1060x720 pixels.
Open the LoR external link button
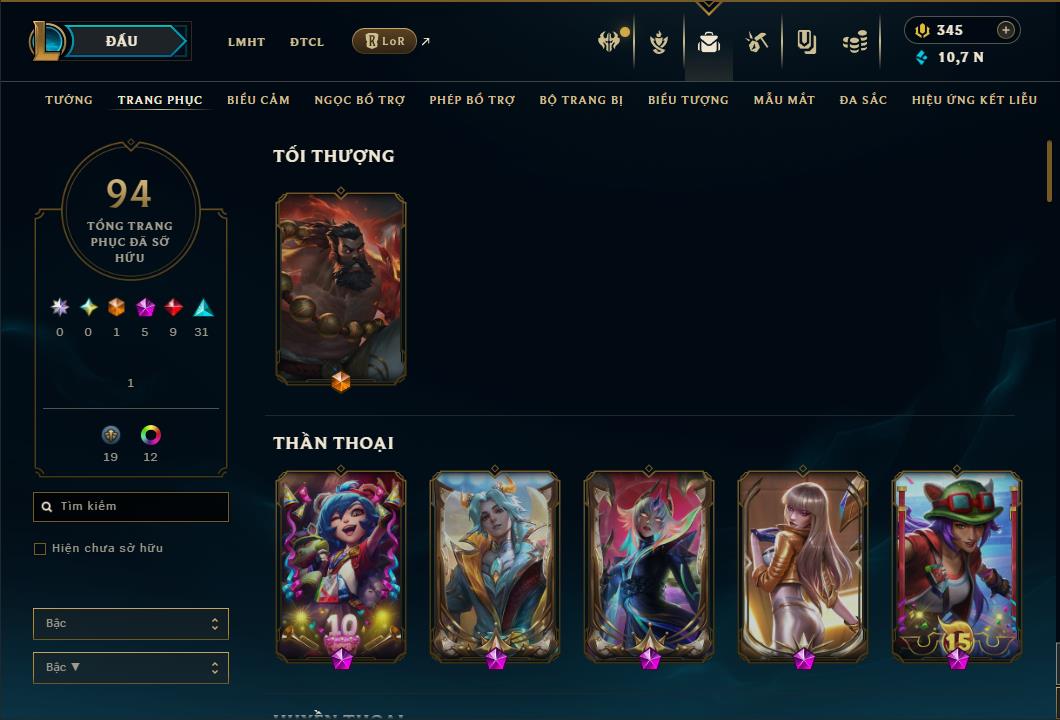[384, 41]
